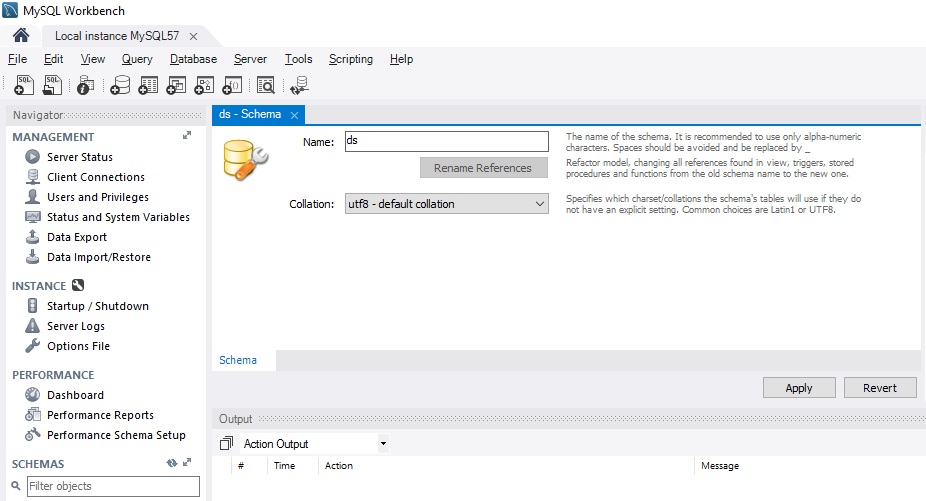Open Users and Privileges
Screen dimensions: 926x501
click(x=98, y=197)
